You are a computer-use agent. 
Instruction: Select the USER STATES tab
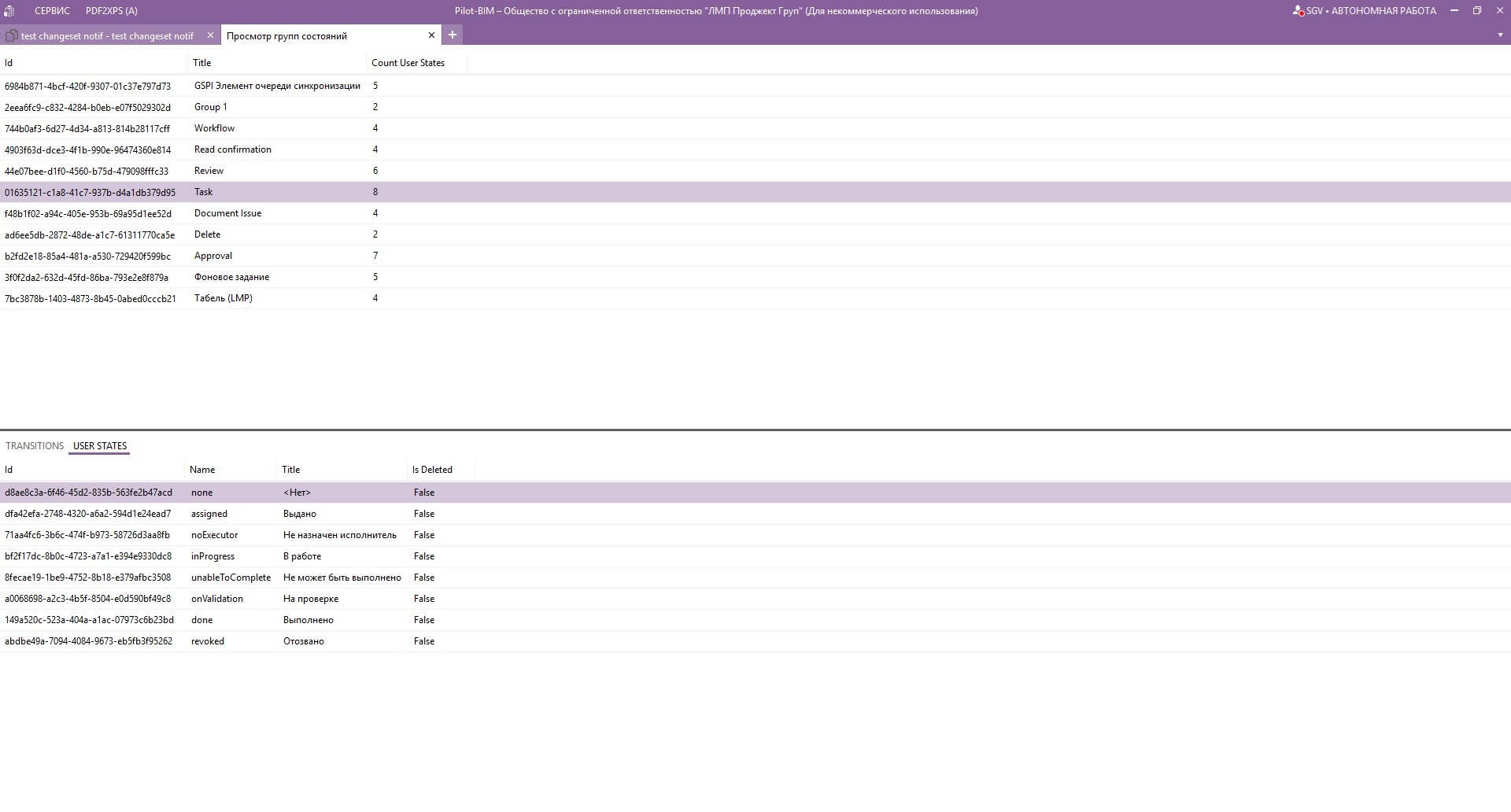[x=100, y=446]
